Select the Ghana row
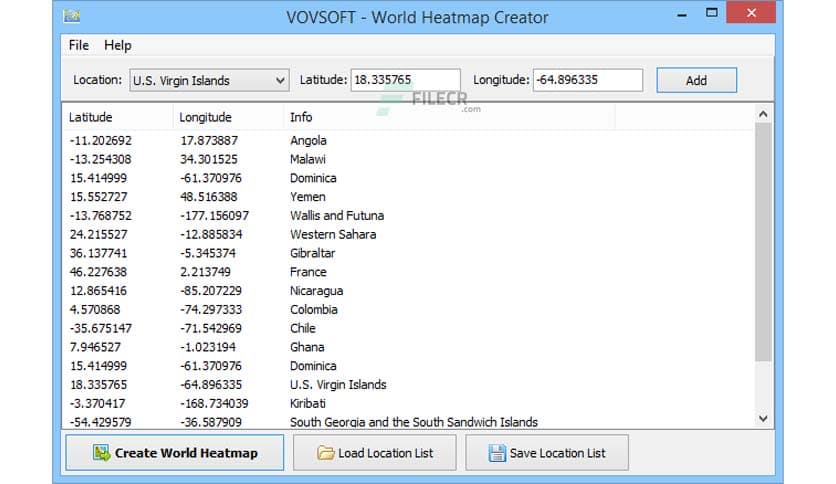 [408, 347]
